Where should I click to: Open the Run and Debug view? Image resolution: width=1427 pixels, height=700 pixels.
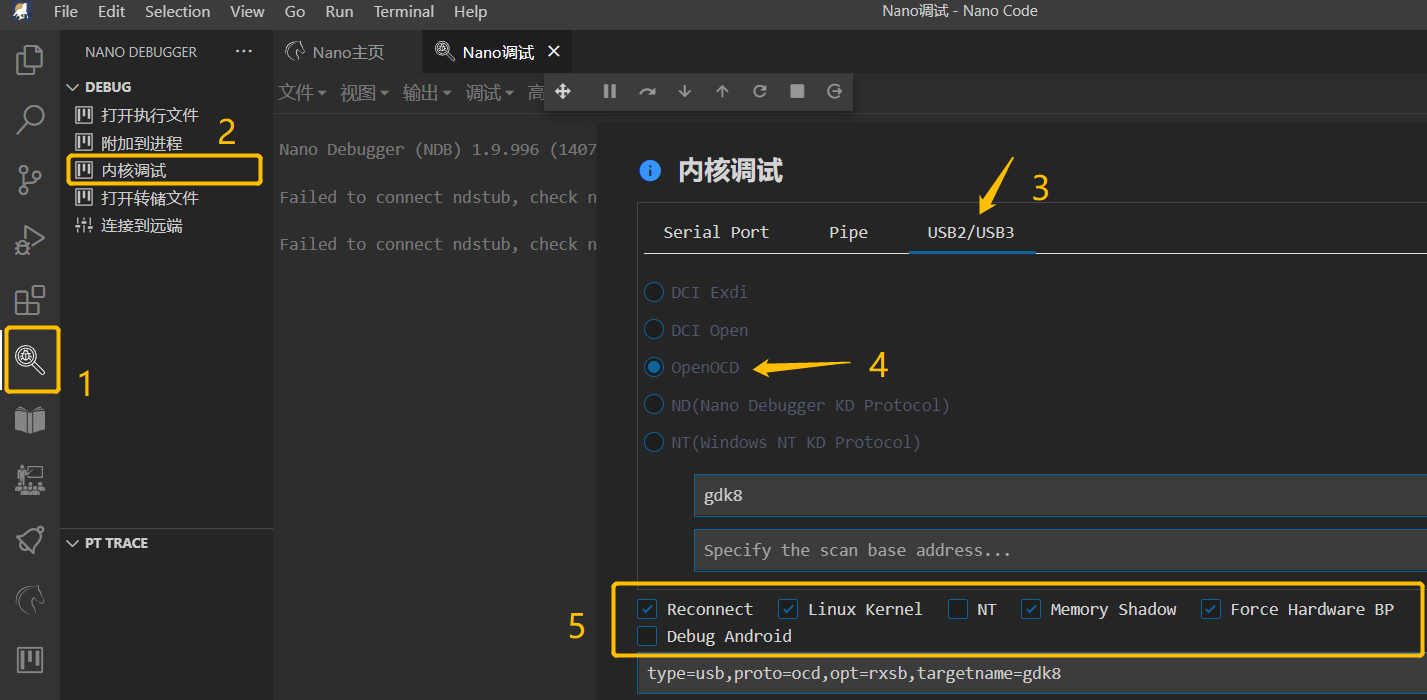pos(30,241)
